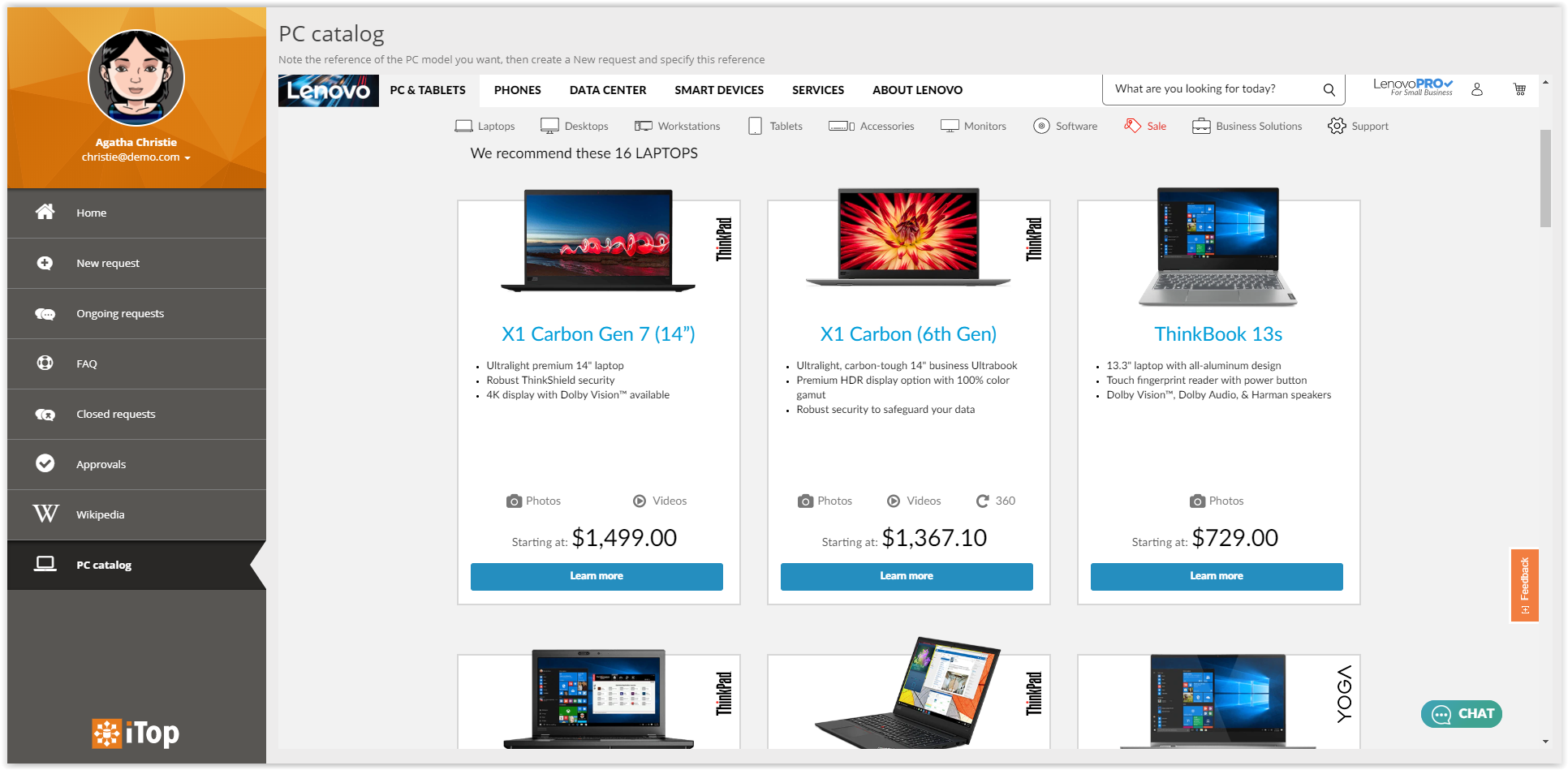Screen dimensions: 1568x770
Task: Open the CHAT bubble button
Action: click(1462, 714)
